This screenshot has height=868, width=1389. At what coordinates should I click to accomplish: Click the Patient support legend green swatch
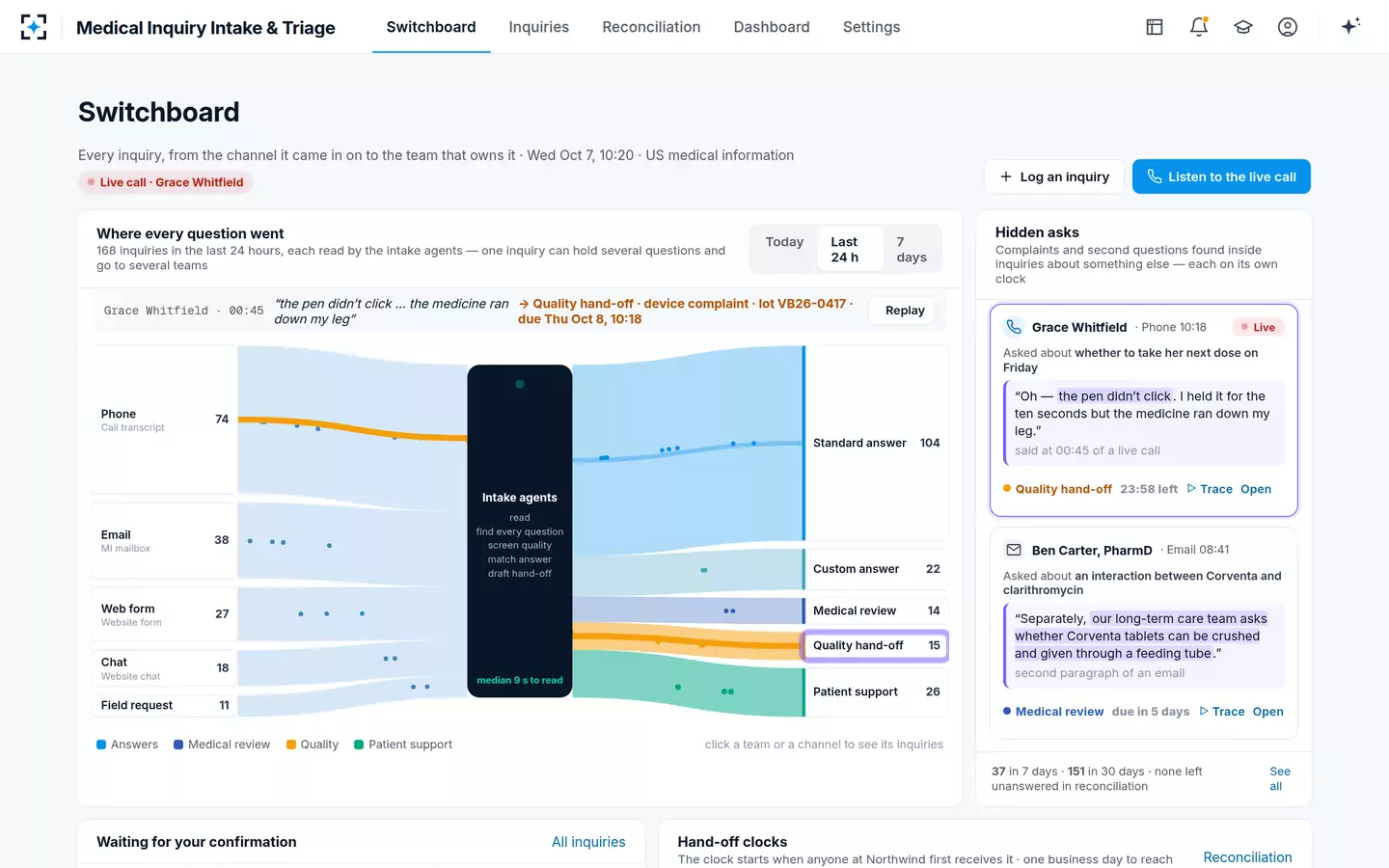tap(359, 745)
